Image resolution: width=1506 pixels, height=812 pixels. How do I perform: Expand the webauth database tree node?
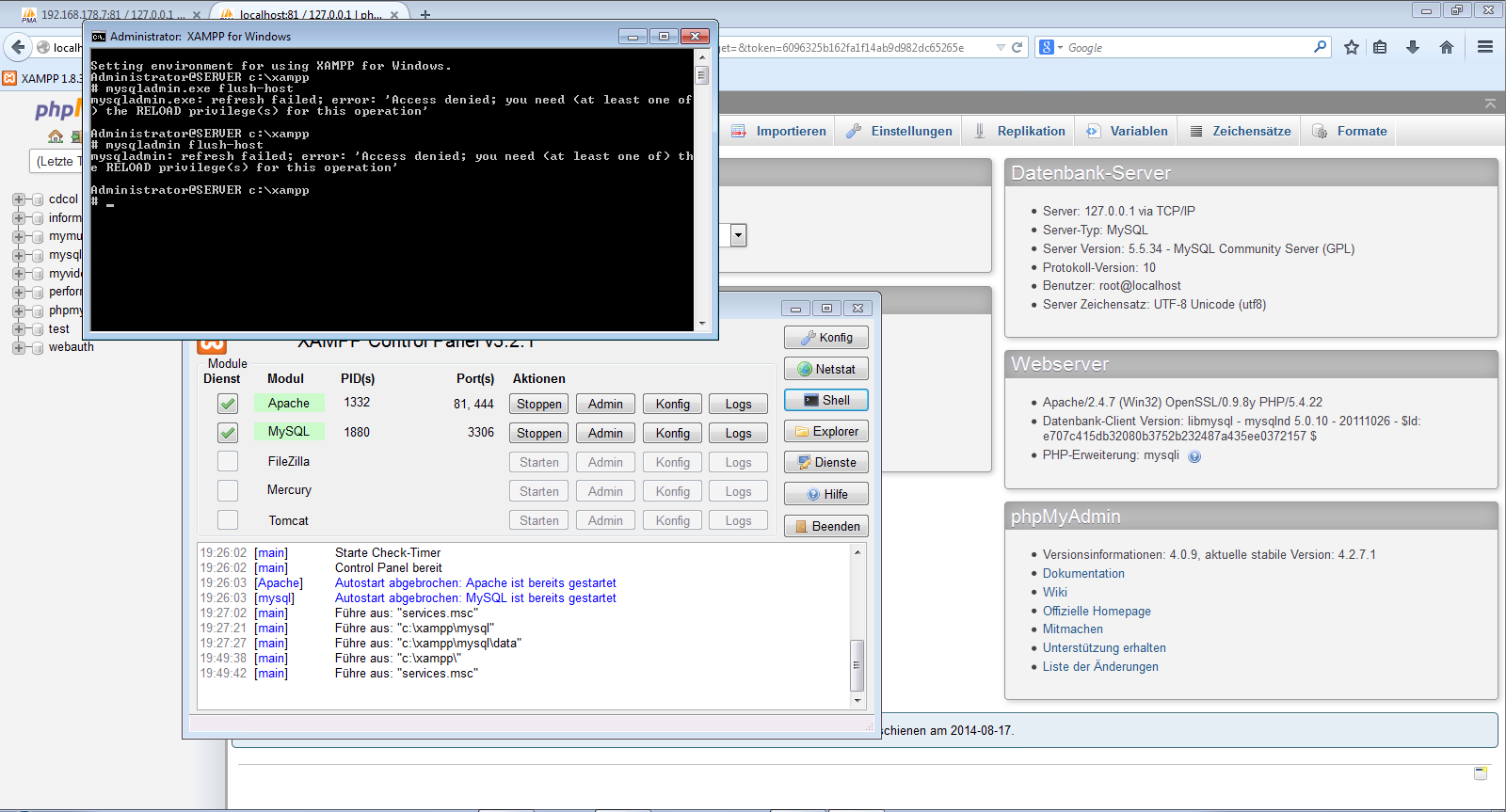click(18, 347)
